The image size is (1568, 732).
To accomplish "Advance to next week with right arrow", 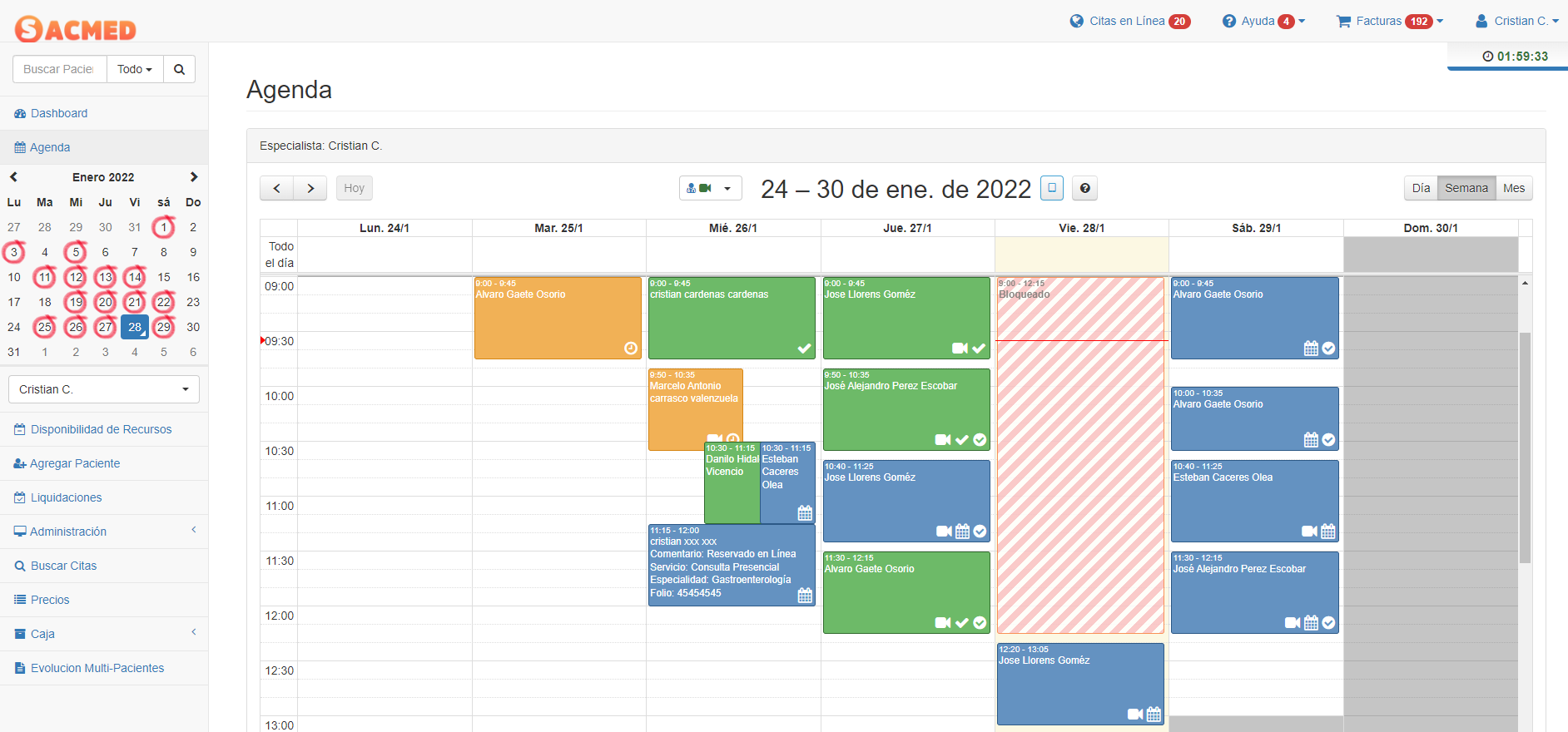I will [310, 188].
